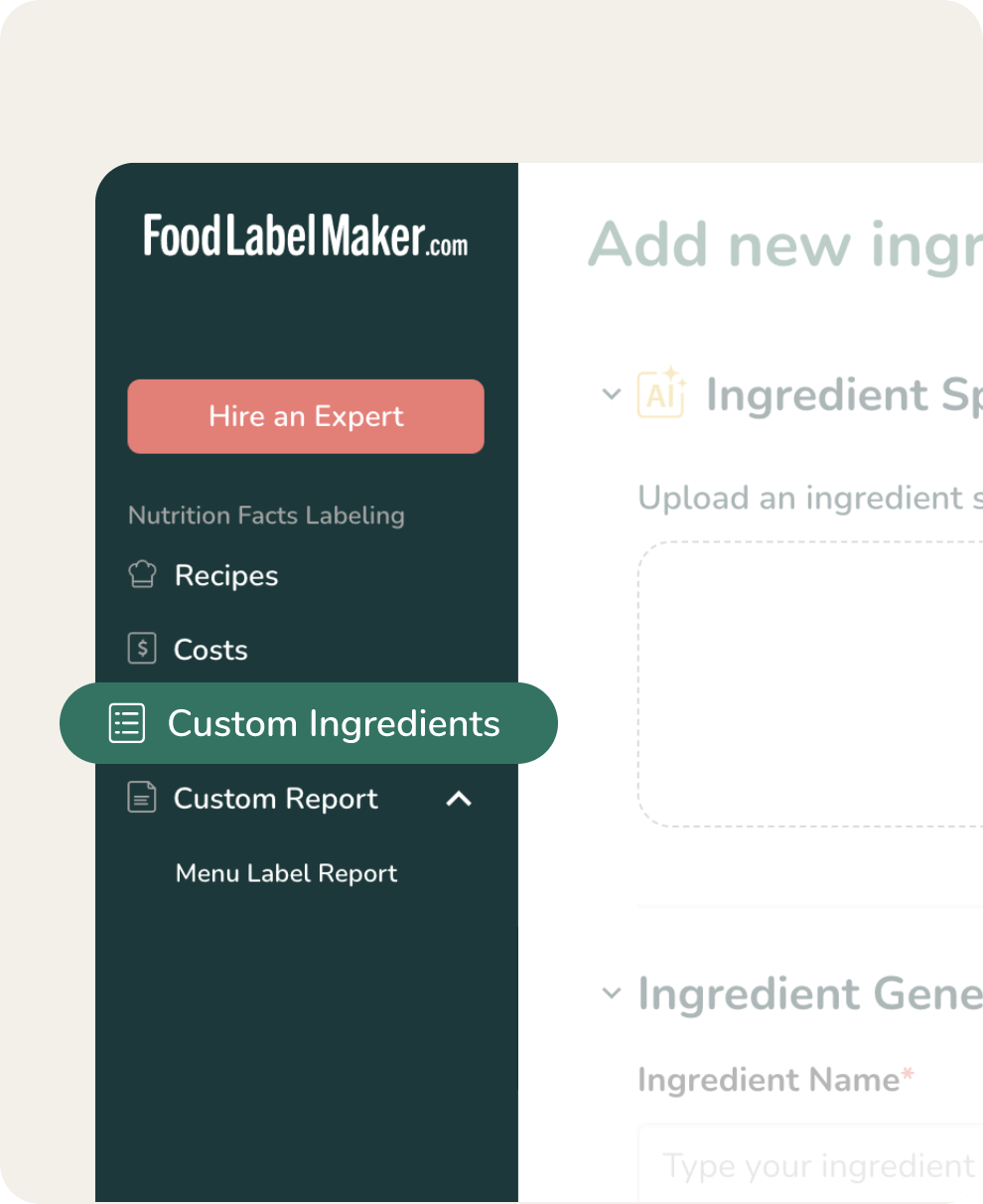Open the Recipes menu item
The width and height of the screenshot is (983, 1204).
pyautogui.click(x=226, y=575)
